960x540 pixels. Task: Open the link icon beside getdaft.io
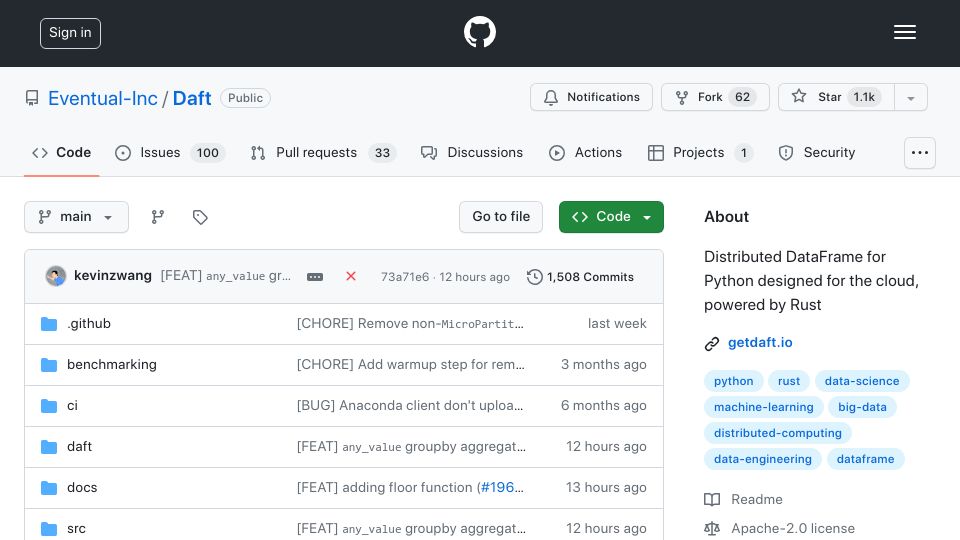711,343
